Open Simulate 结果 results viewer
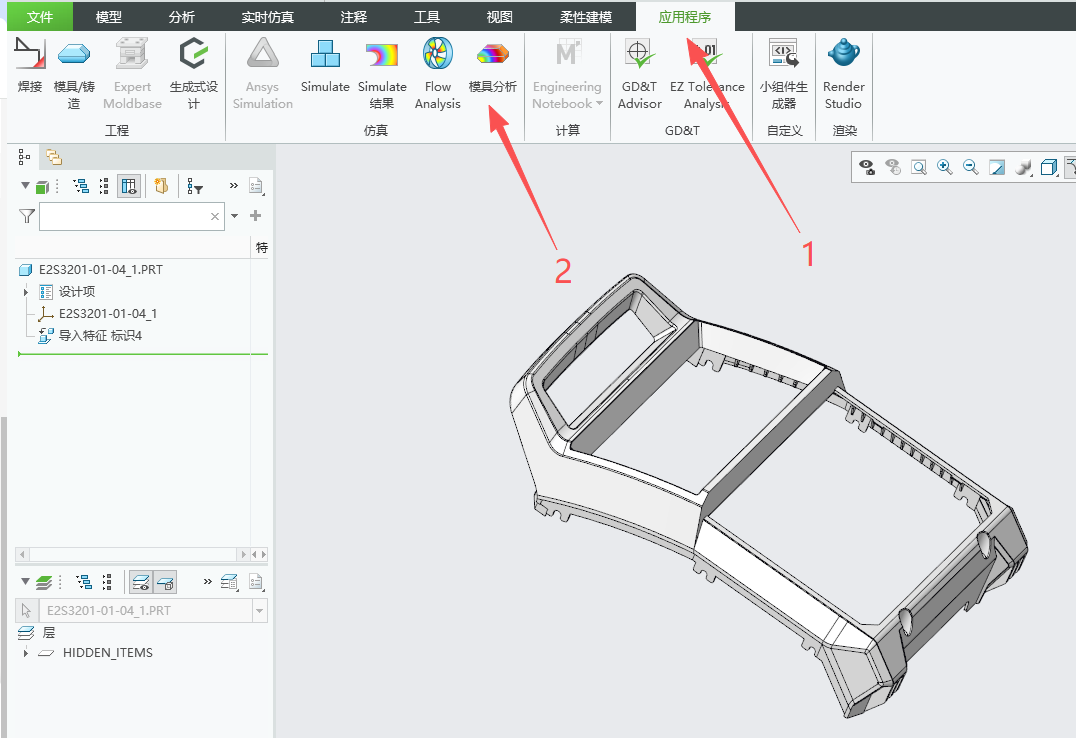Screen dimensions: 1076x738 (x=382, y=73)
